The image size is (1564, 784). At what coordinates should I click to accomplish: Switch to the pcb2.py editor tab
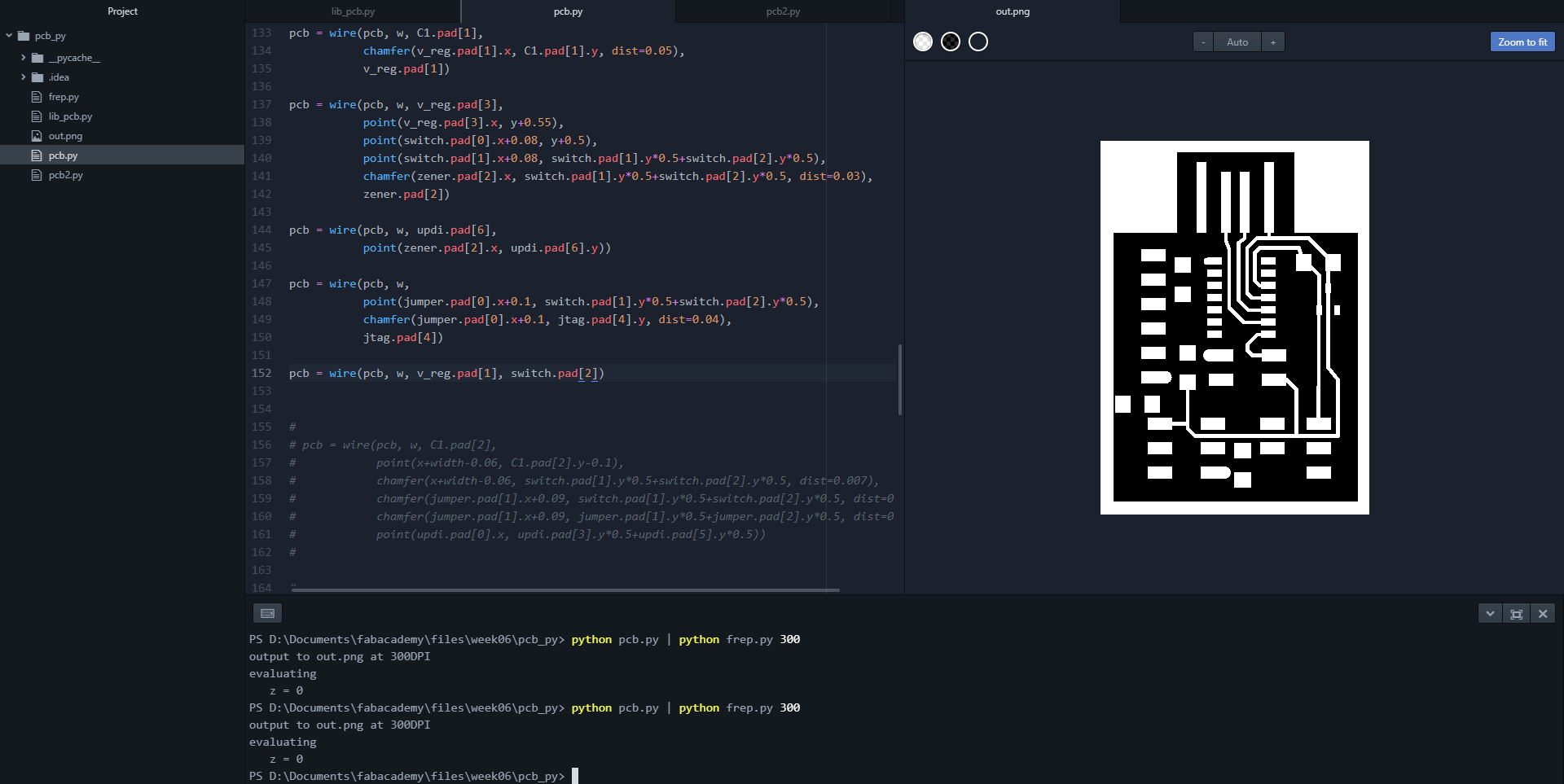click(x=783, y=11)
